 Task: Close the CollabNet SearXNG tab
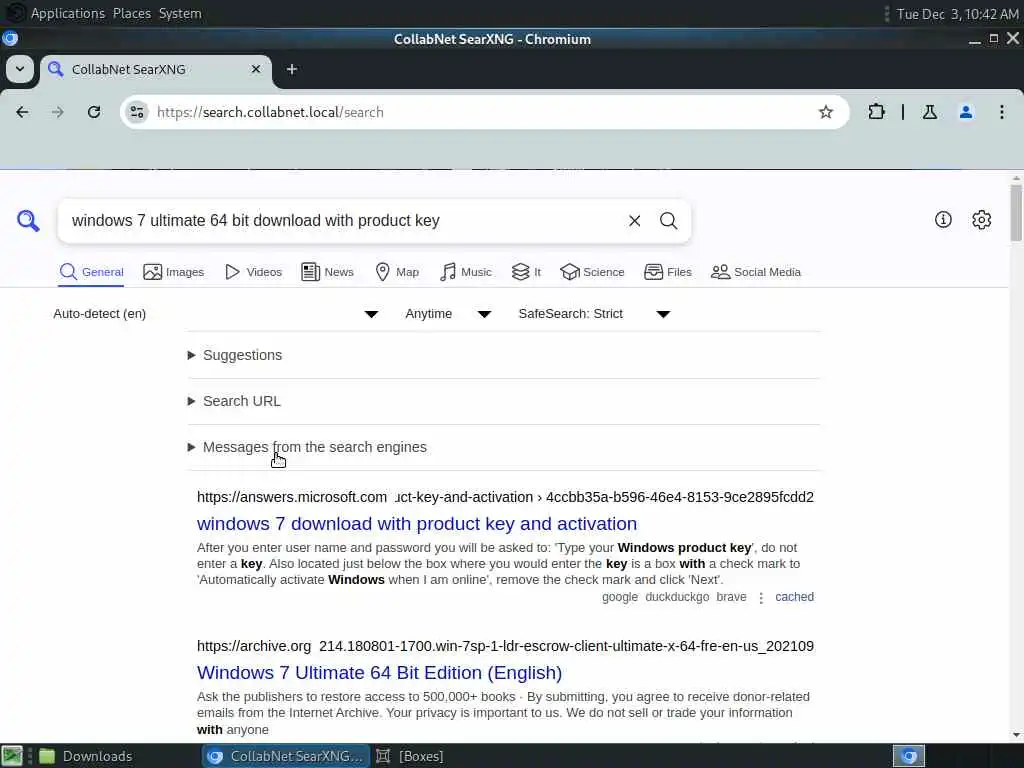tap(256, 69)
